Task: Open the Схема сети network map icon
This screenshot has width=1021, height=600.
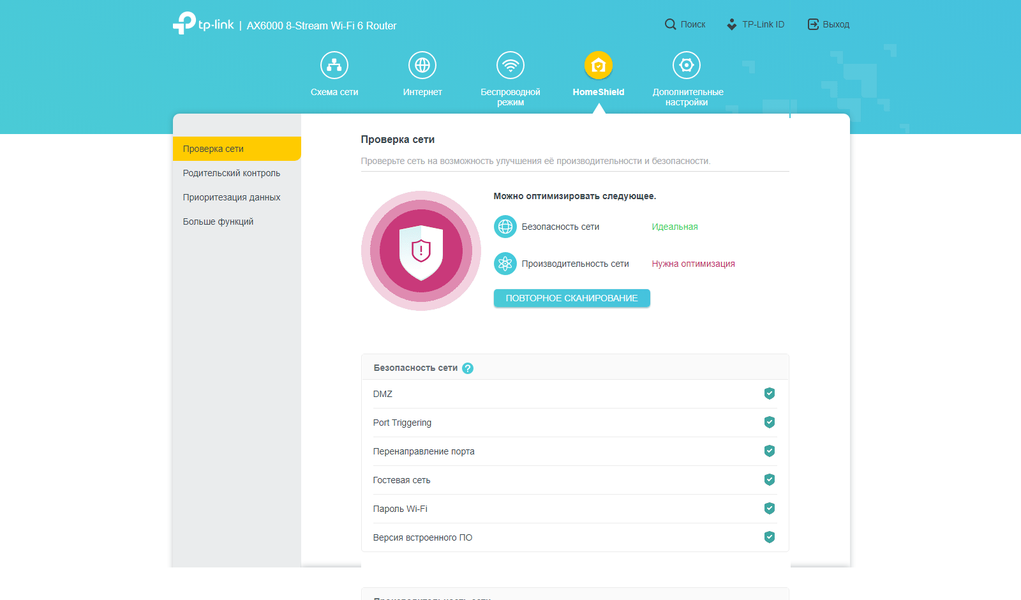Action: click(x=334, y=65)
